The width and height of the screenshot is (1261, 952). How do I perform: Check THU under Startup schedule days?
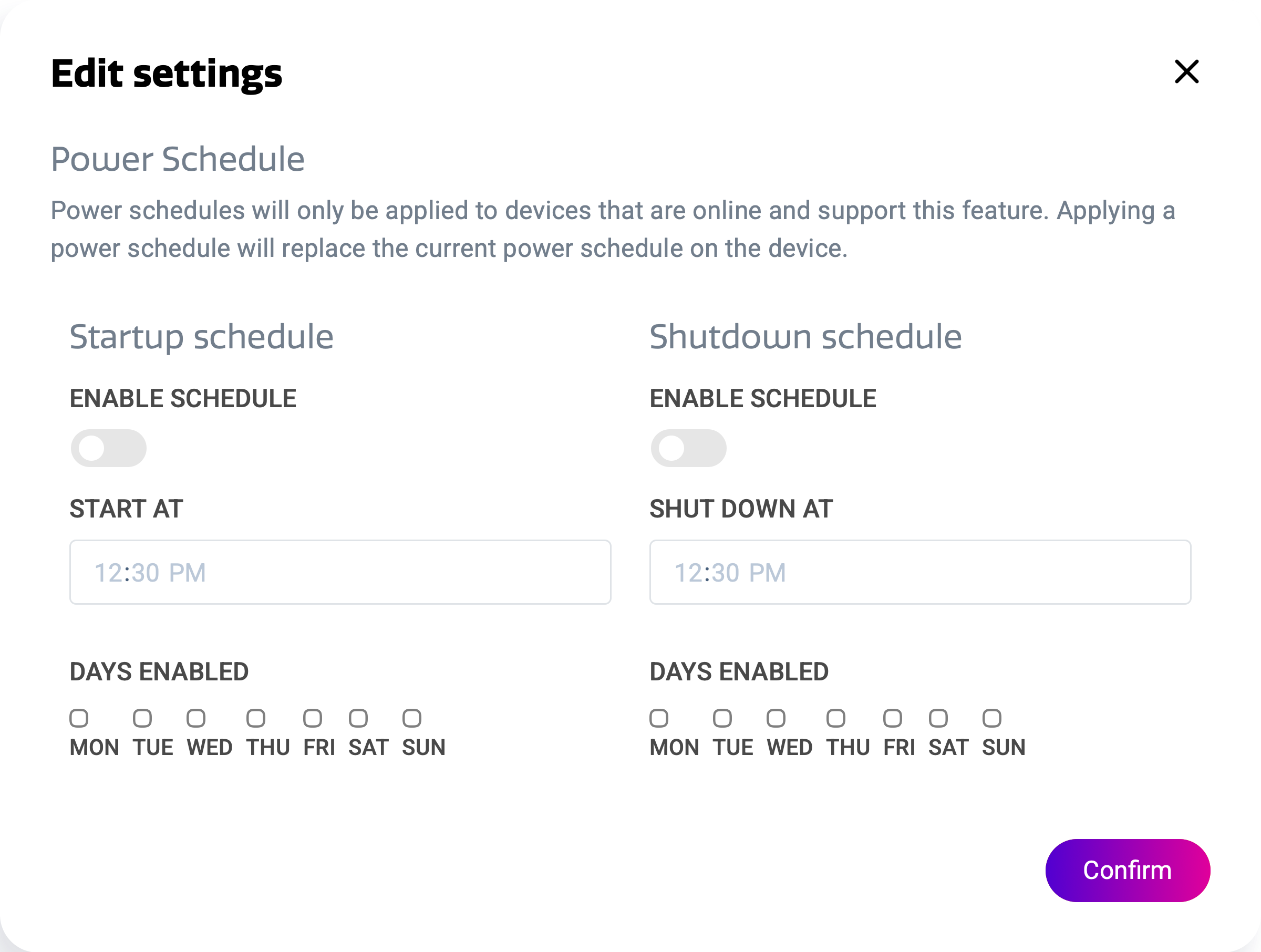(256, 718)
